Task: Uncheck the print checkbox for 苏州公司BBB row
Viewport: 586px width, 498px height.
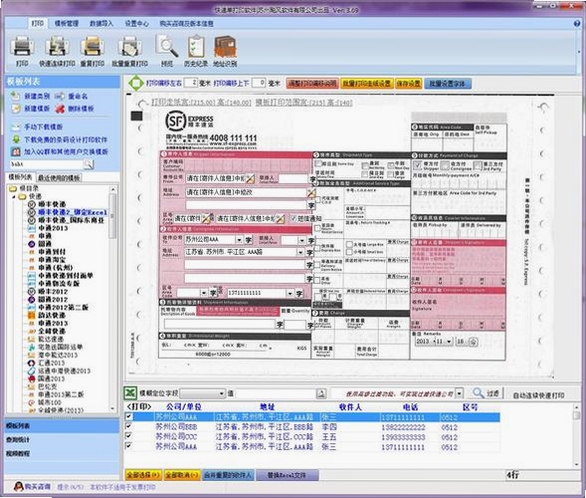Action: [x=129, y=426]
